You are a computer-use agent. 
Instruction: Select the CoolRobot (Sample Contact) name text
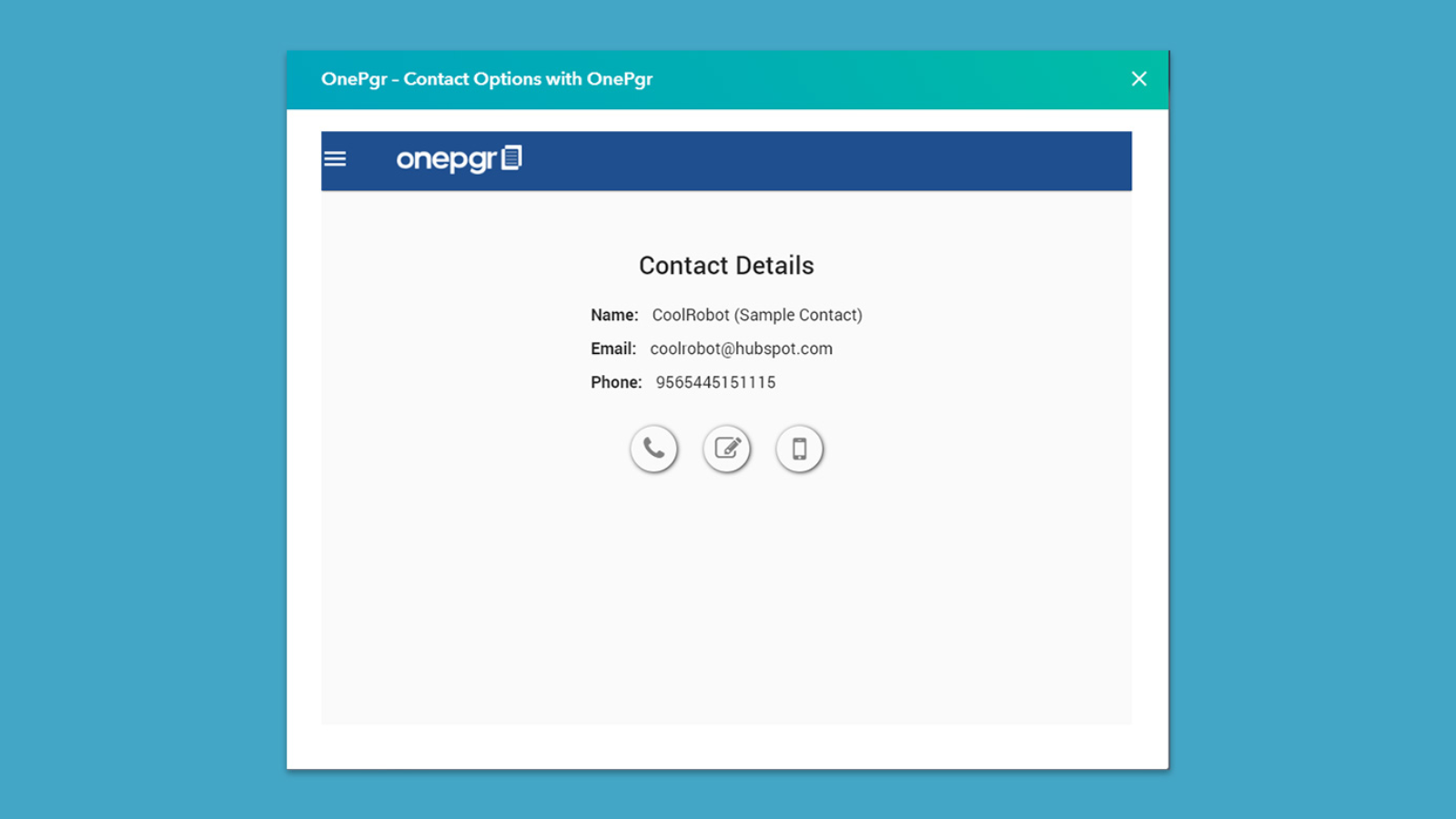[x=757, y=315]
